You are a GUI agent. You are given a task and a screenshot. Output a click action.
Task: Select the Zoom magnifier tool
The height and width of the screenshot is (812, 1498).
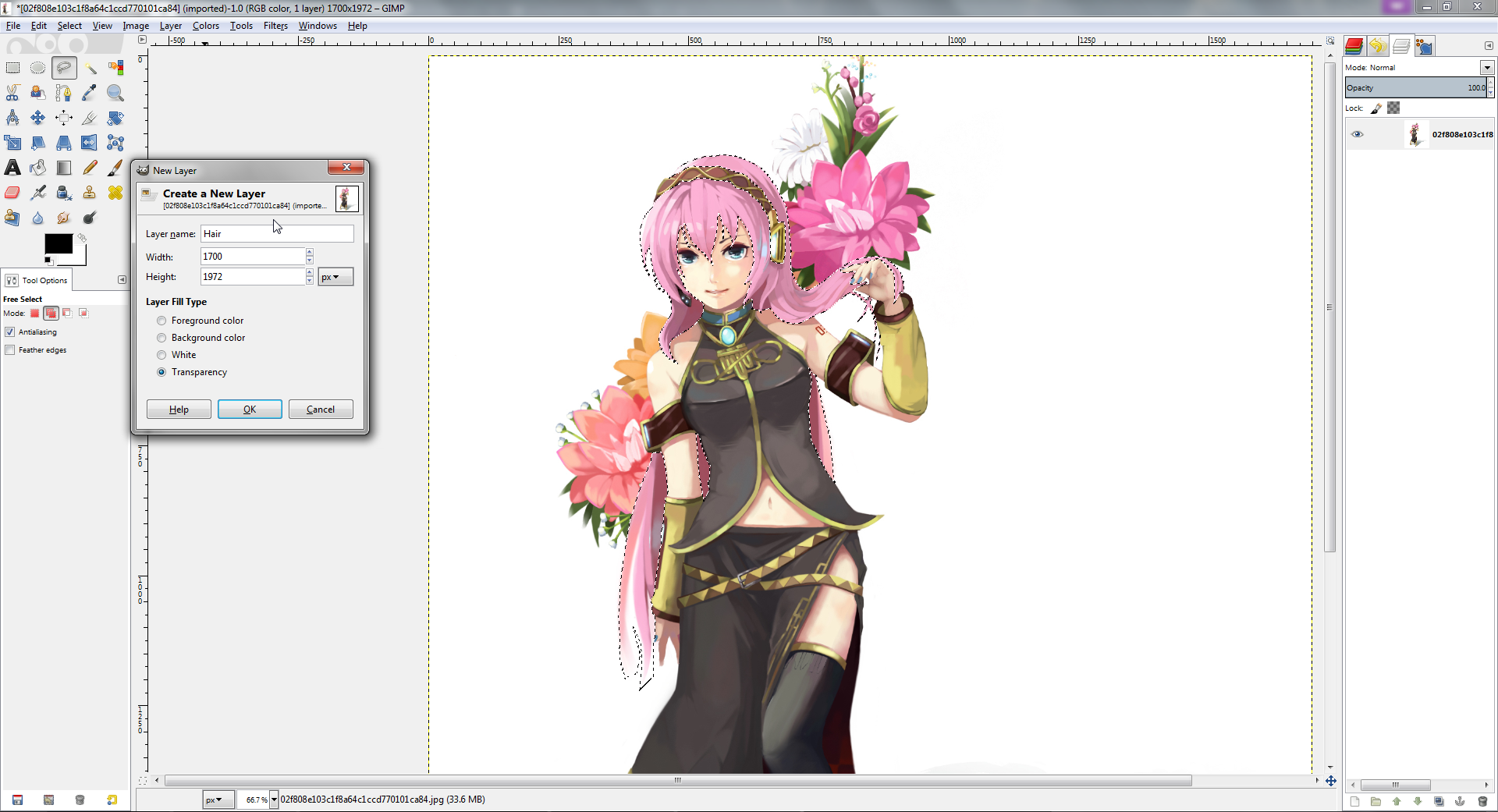[115, 93]
